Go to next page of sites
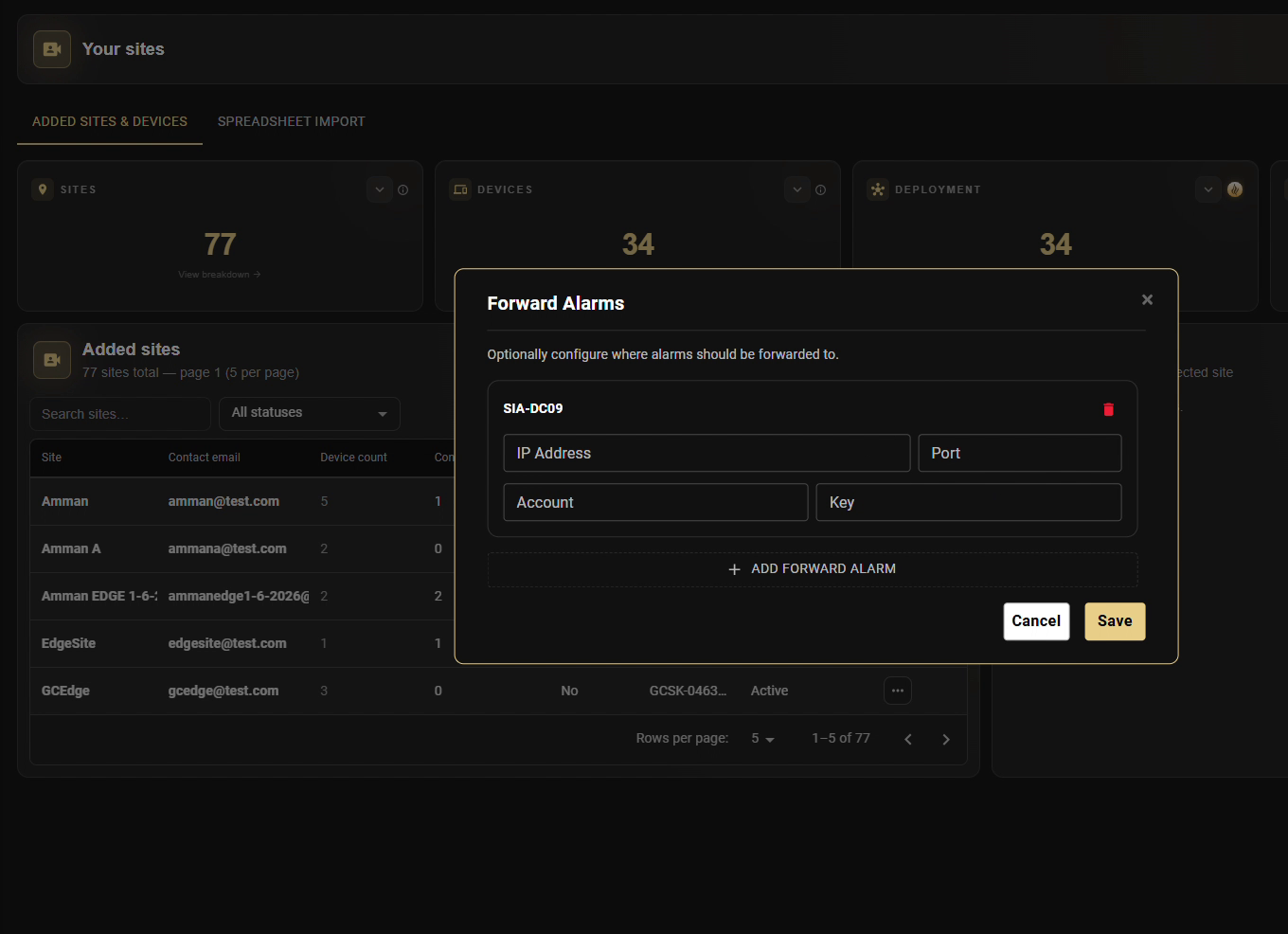1288x934 pixels. point(946,739)
